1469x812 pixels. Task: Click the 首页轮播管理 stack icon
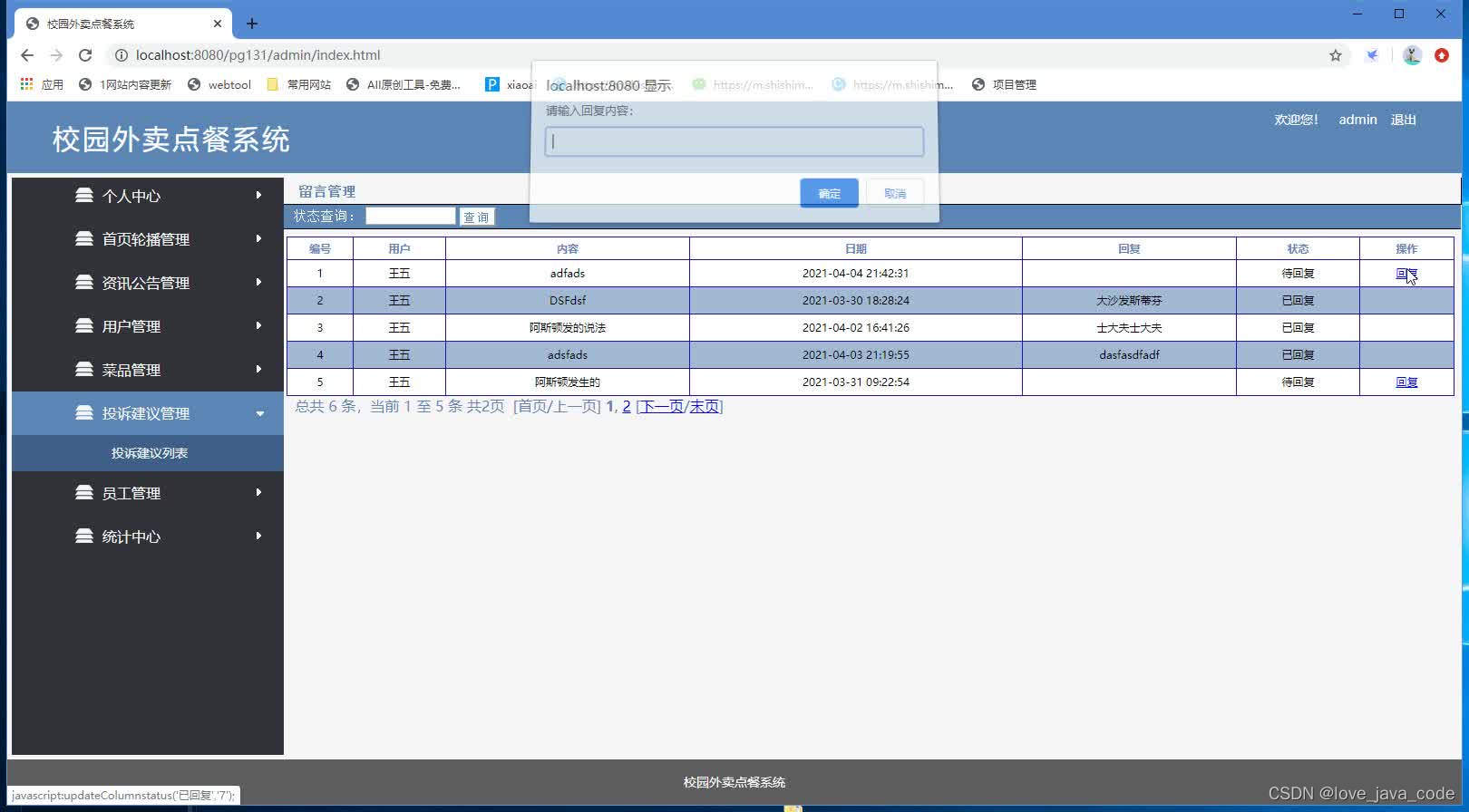click(x=84, y=239)
